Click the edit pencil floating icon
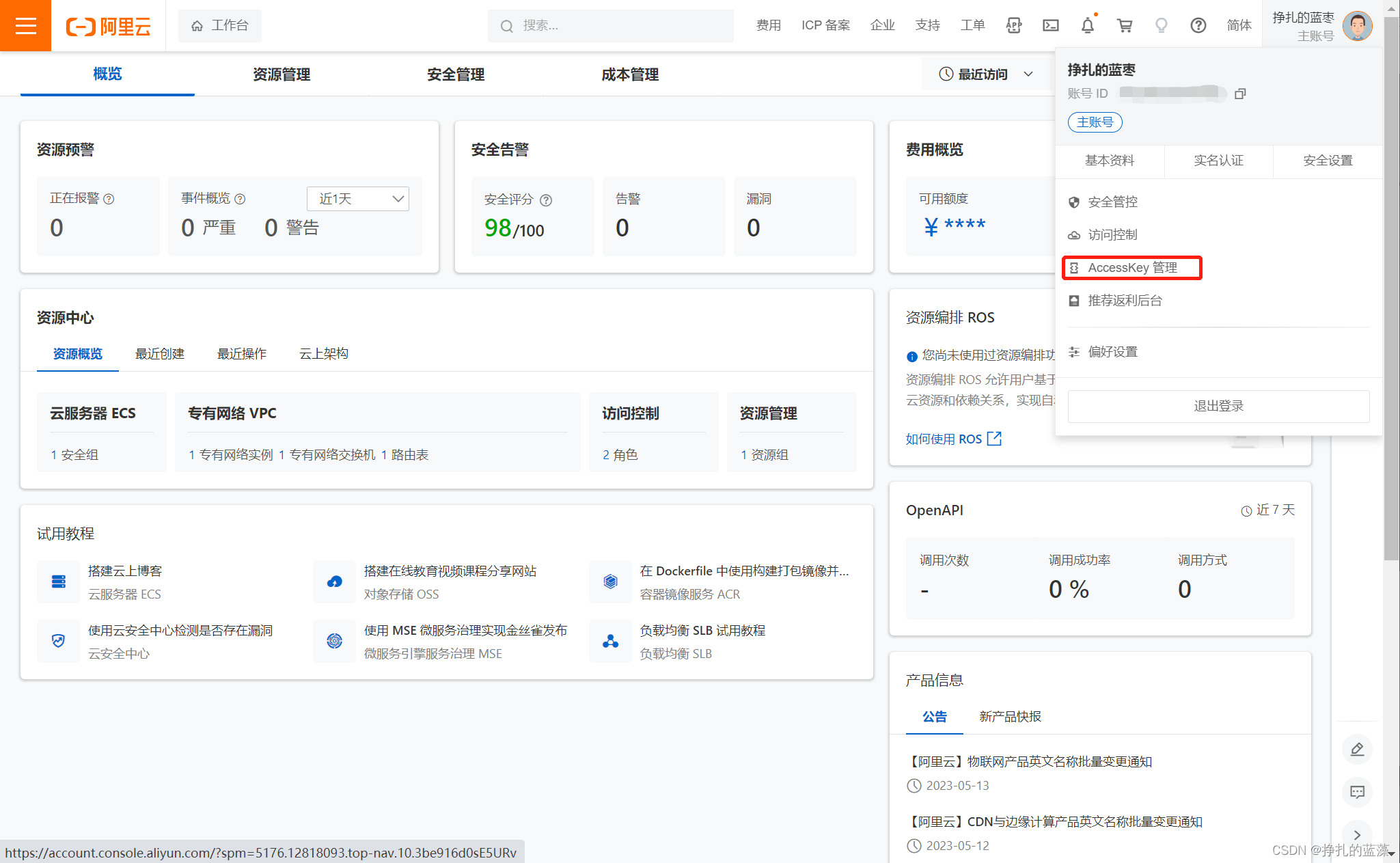This screenshot has height=863, width=1400. pyautogui.click(x=1358, y=750)
